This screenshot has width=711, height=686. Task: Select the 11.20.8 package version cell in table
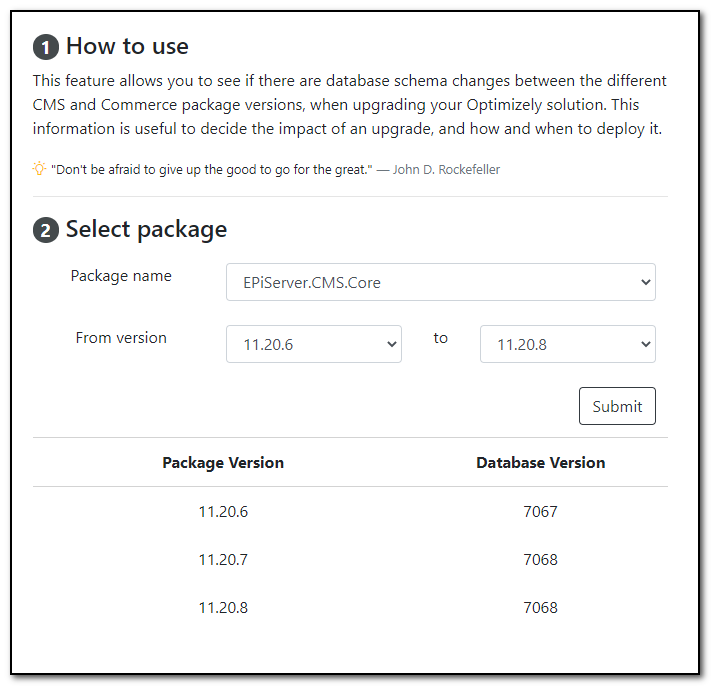click(223, 608)
